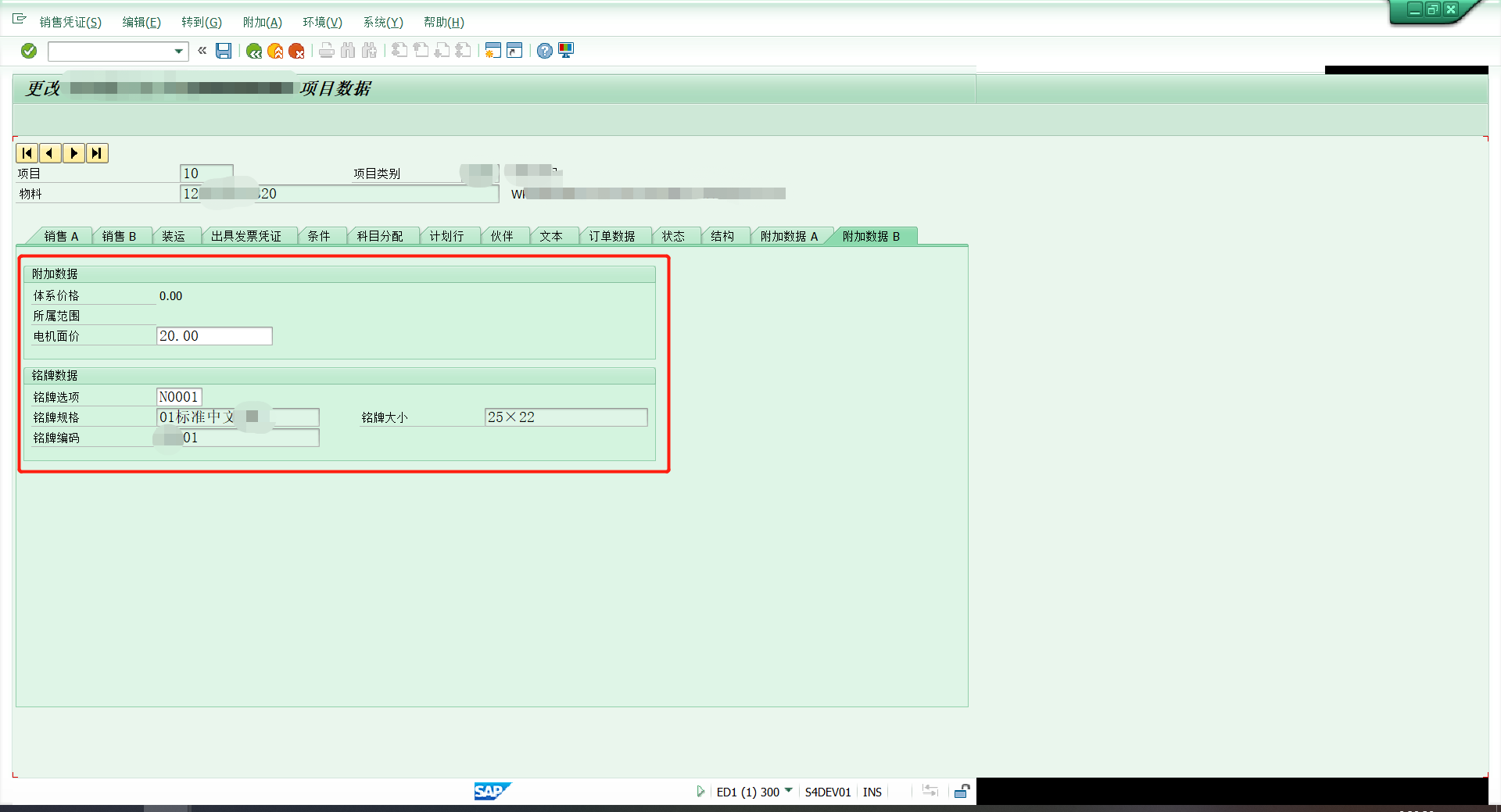Switch to the 科目分配 tab
The image size is (1501, 812).
coord(380,236)
